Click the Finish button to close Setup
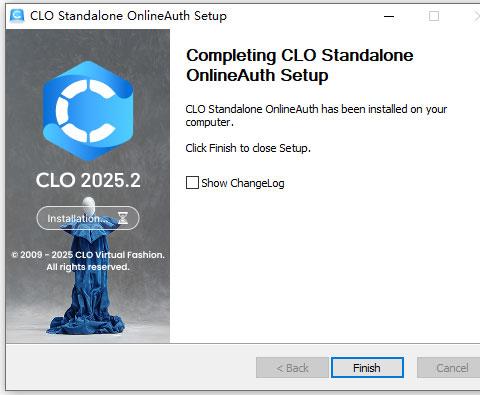480x395 pixels. coord(367,368)
